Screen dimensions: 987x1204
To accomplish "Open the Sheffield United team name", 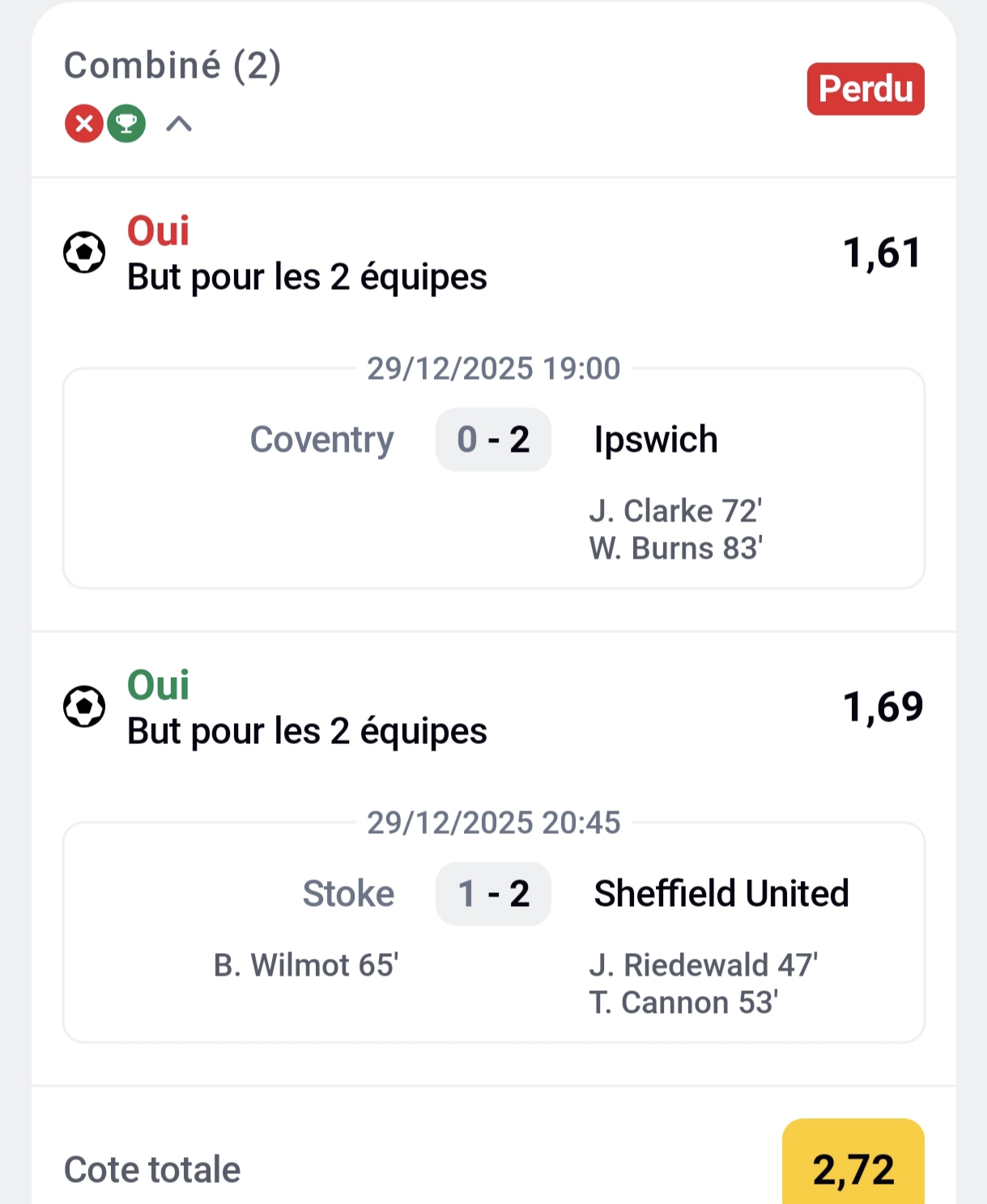I will (721, 894).
